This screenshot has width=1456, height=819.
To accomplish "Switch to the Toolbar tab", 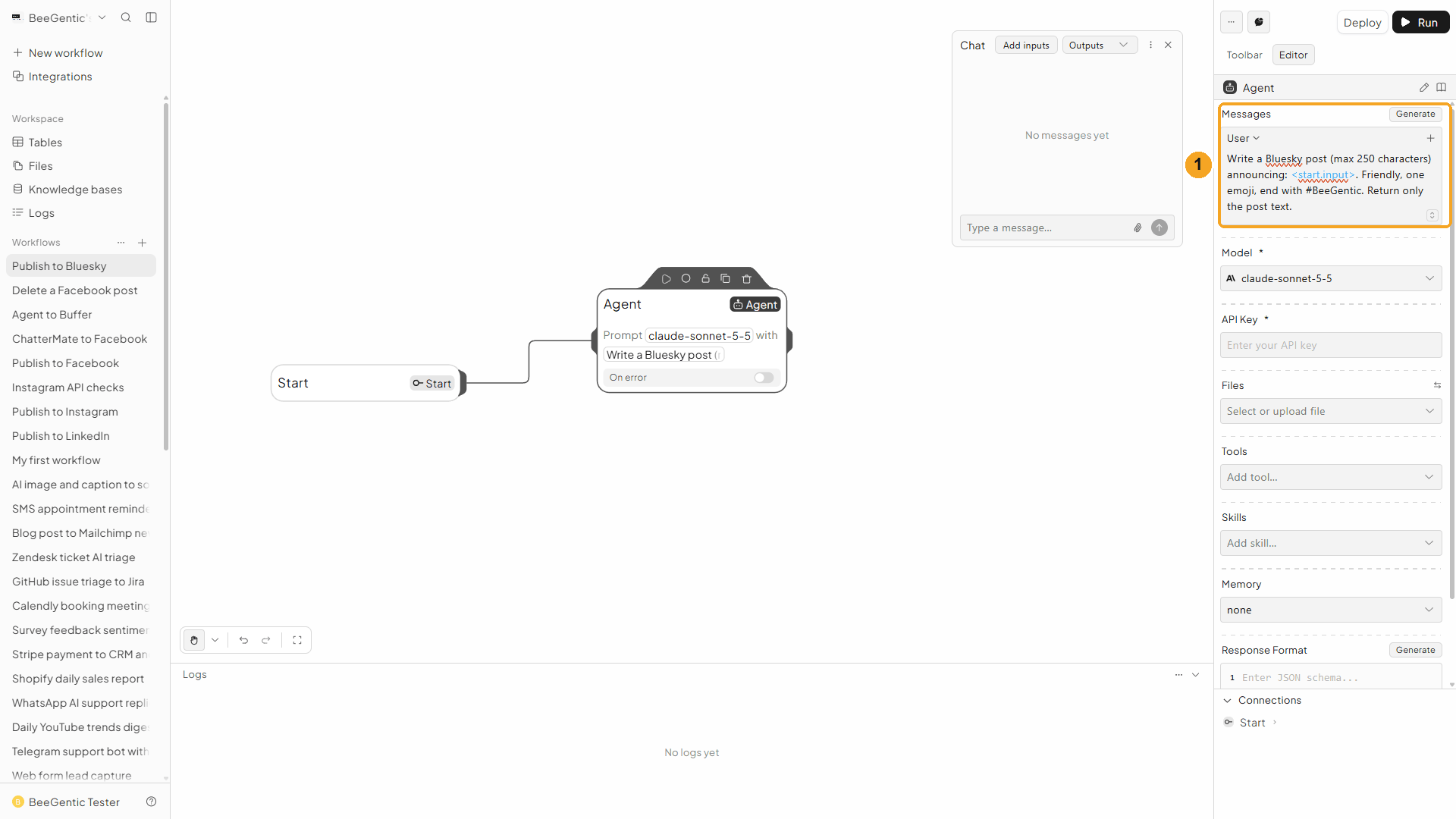I will tap(1244, 55).
